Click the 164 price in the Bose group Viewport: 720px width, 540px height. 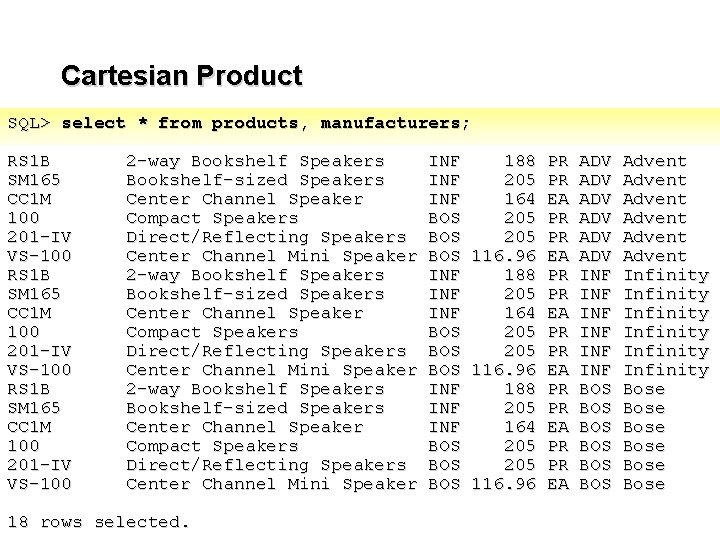coord(520,427)
